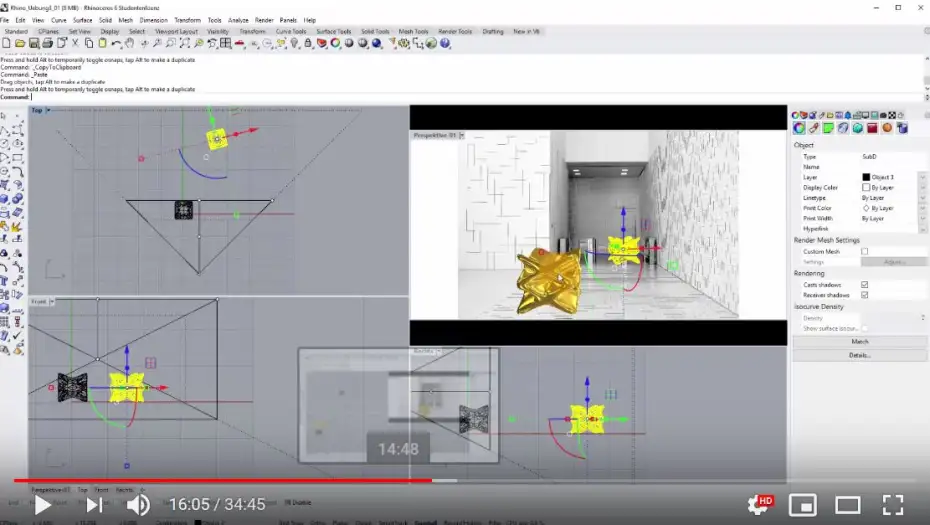Screen dimensions: 930x525
Task: Open the Perspective viewport title menu arrow
Action: [461, 136]
